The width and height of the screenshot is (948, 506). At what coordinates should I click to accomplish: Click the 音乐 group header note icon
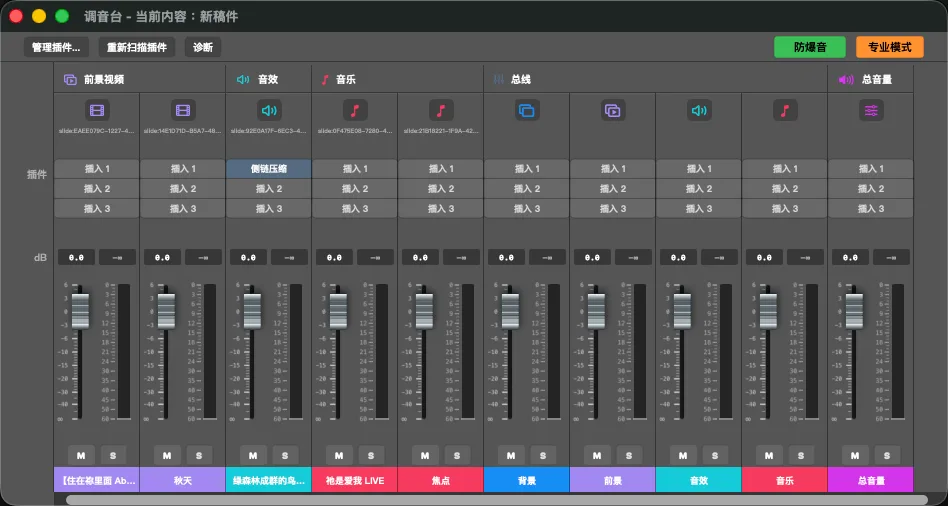pos(325,79)
